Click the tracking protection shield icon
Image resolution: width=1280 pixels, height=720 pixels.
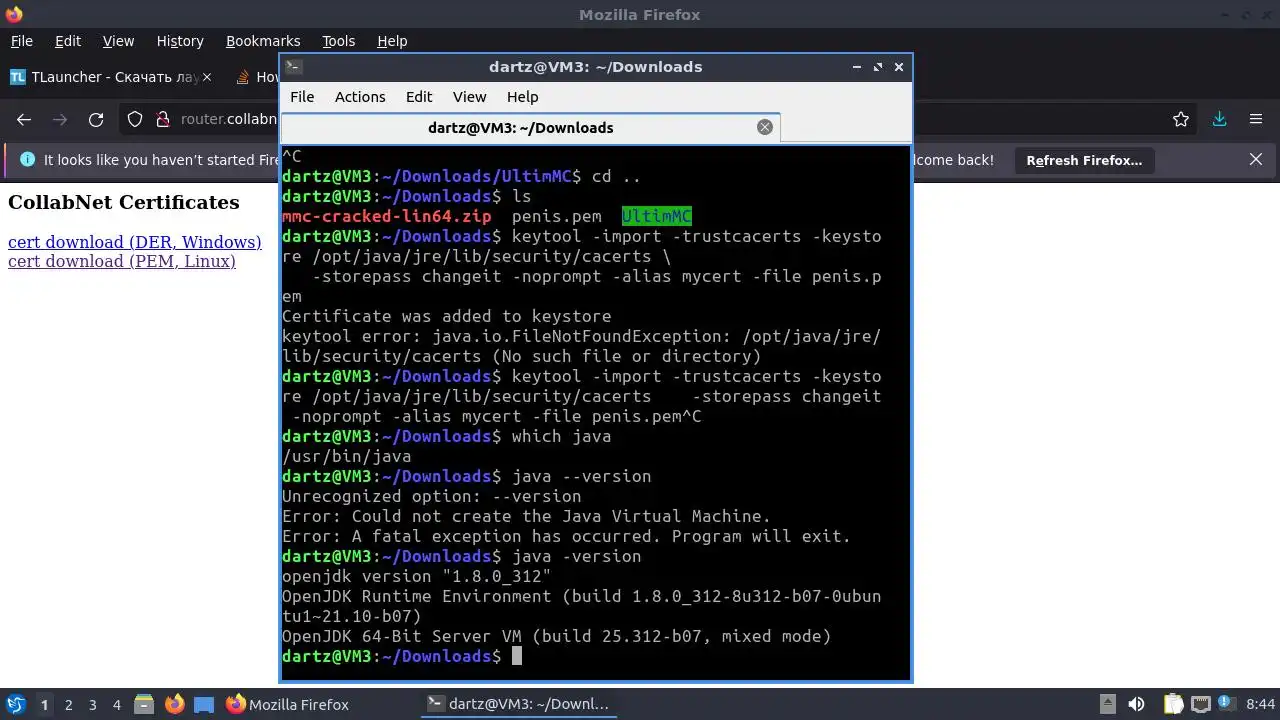(x=136, y=120)
